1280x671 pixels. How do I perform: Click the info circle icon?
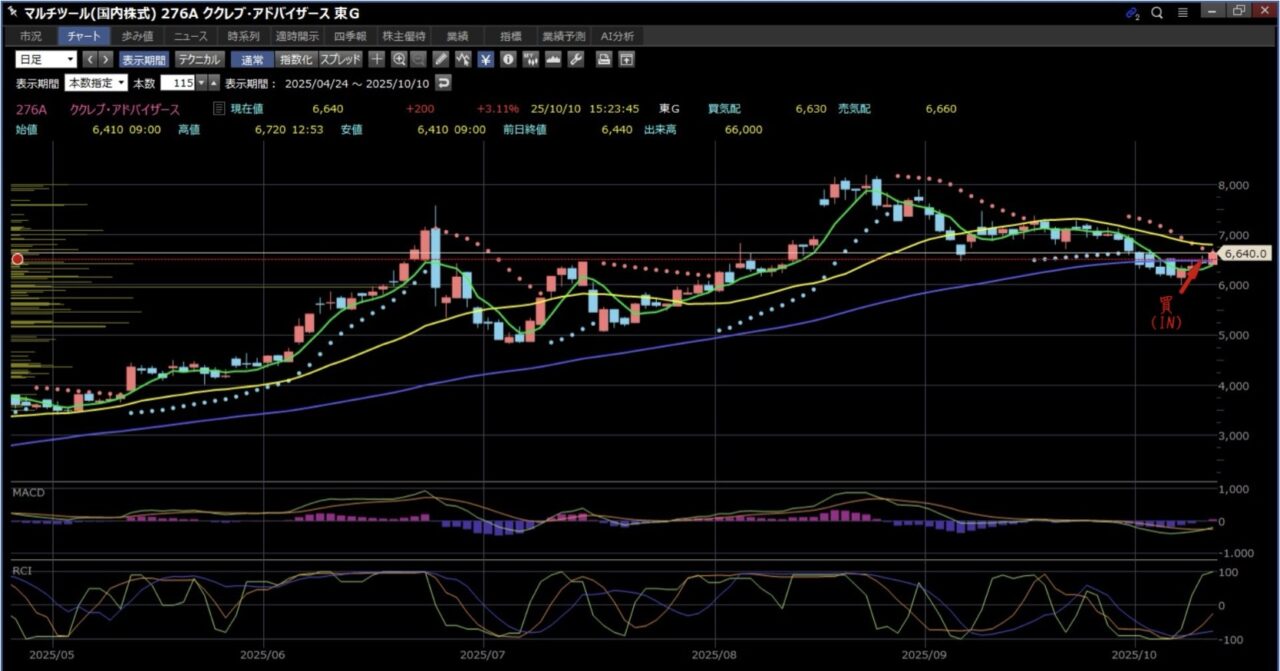(x=508, y=59)
